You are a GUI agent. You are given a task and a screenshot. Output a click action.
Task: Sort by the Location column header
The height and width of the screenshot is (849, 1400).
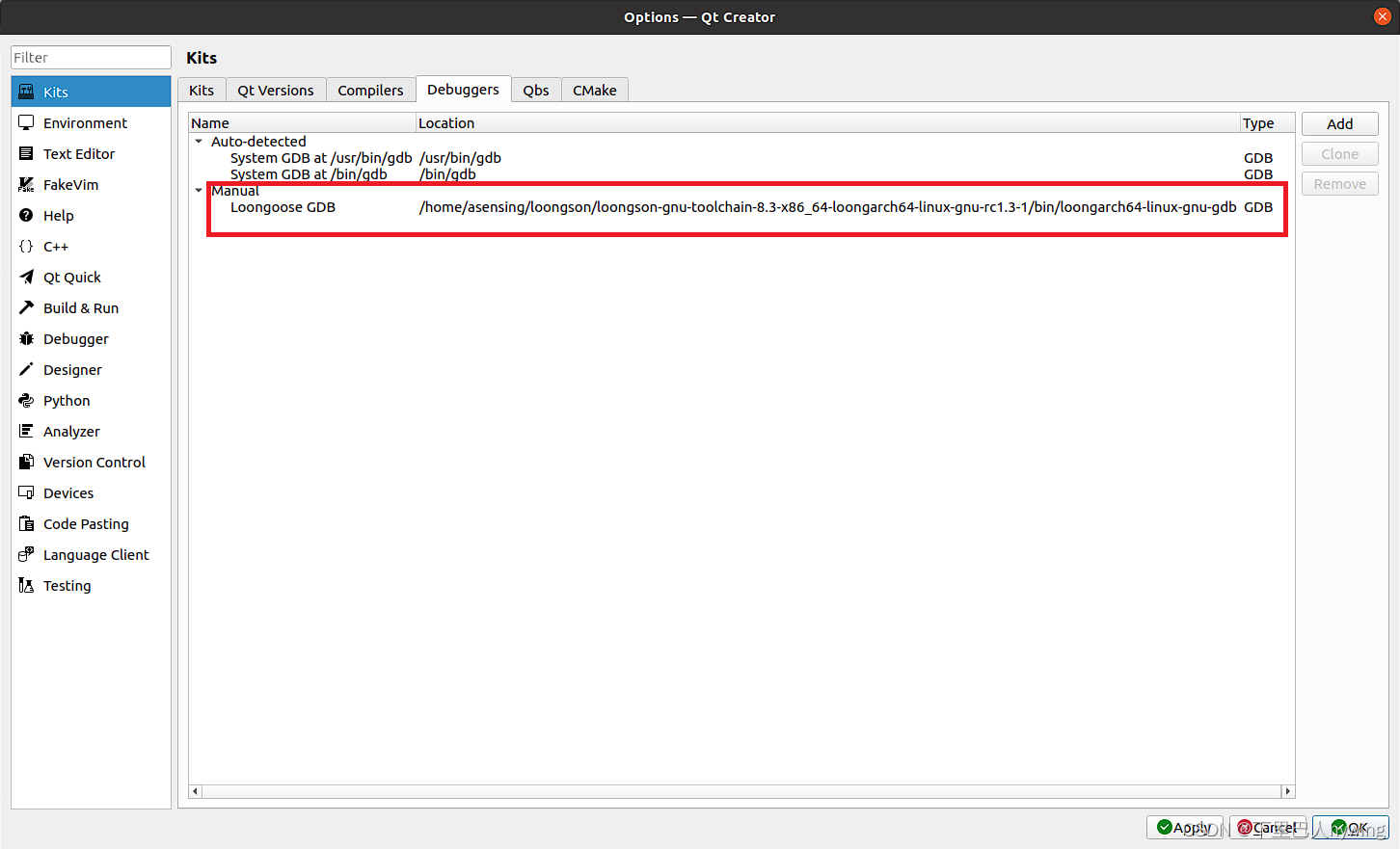coord(827,122)
